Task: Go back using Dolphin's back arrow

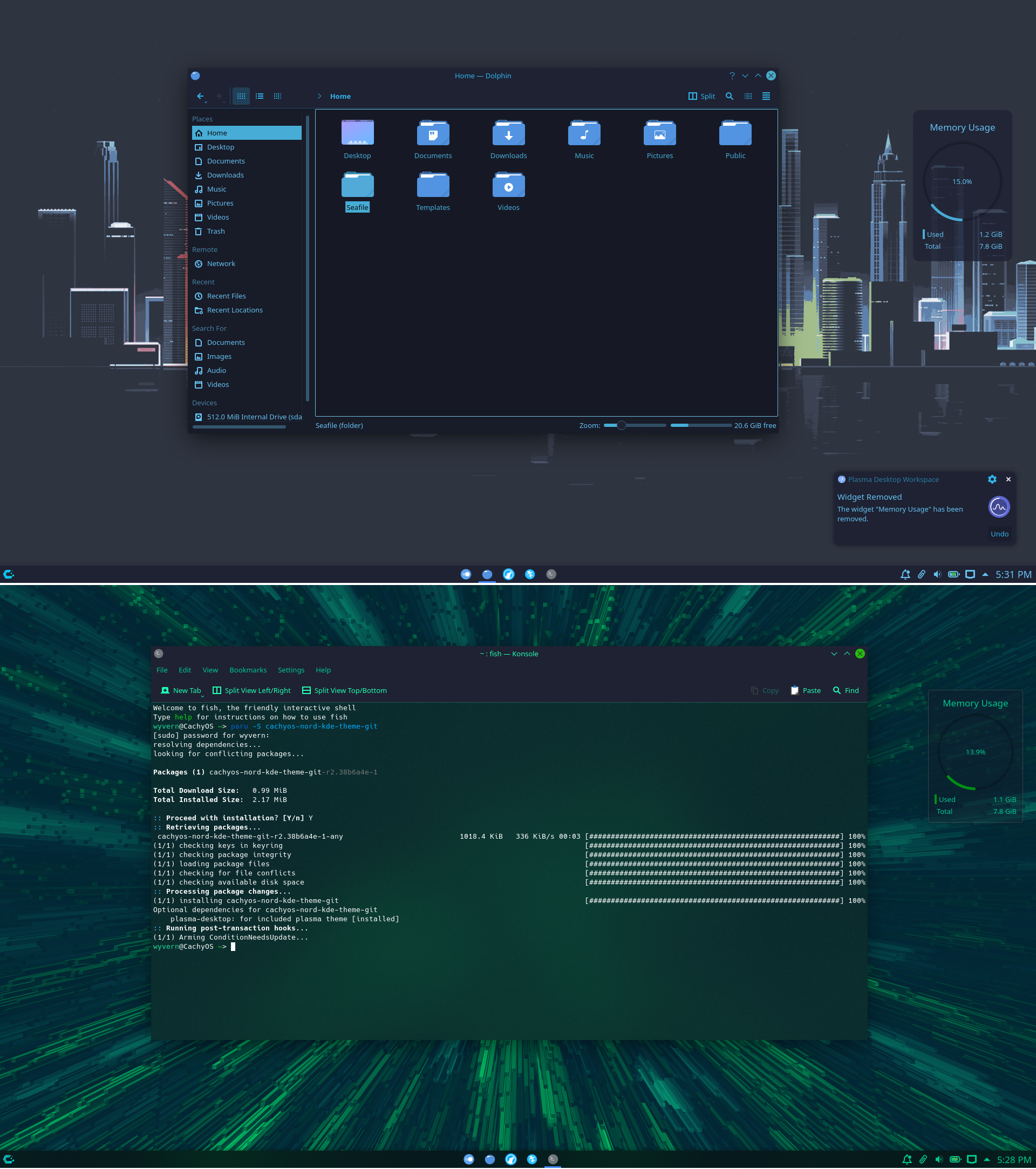Action: pos(200,96)
